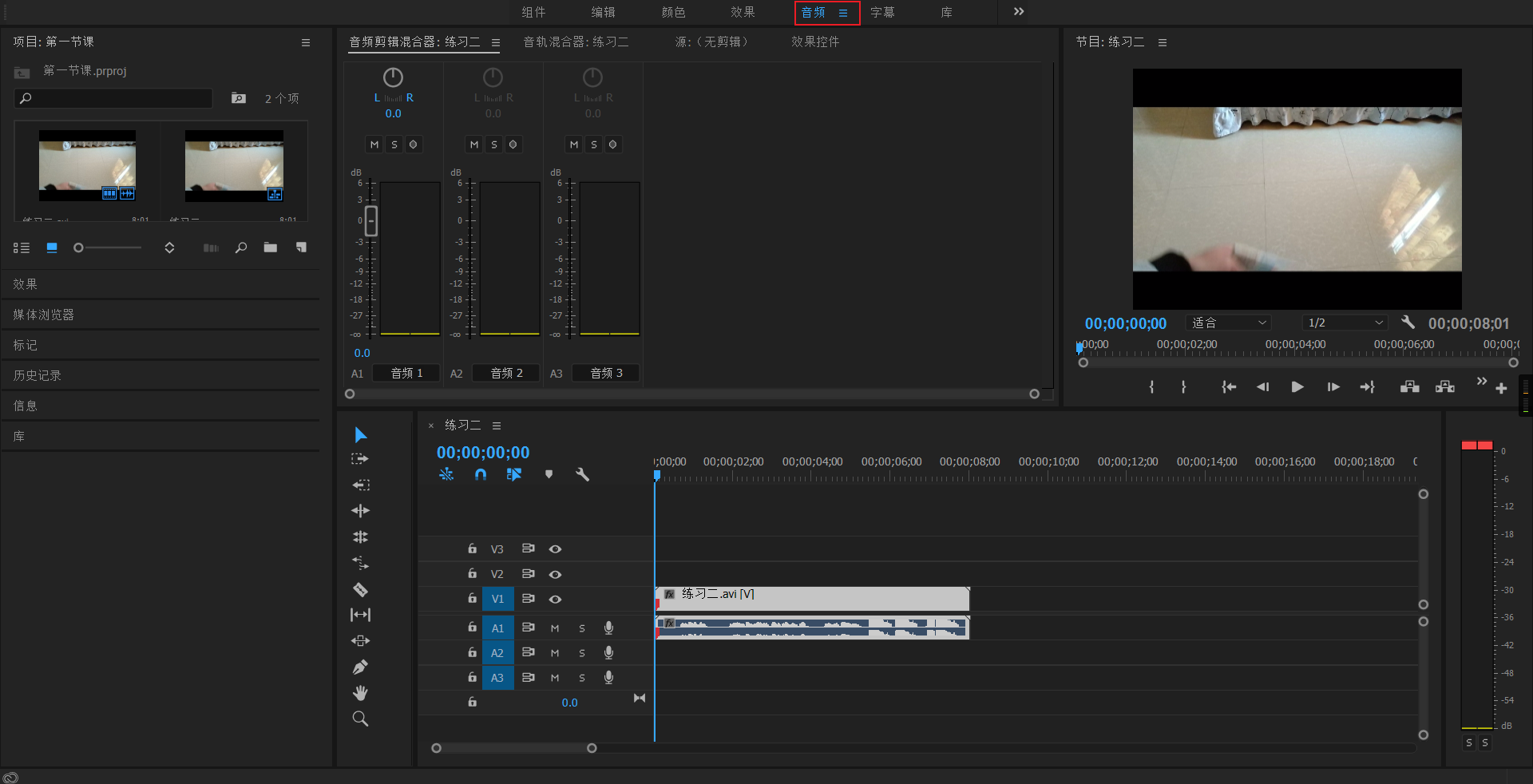1533x784 pixels.
Task: Switch project panel to list view
Action: (x=22, y=247)
